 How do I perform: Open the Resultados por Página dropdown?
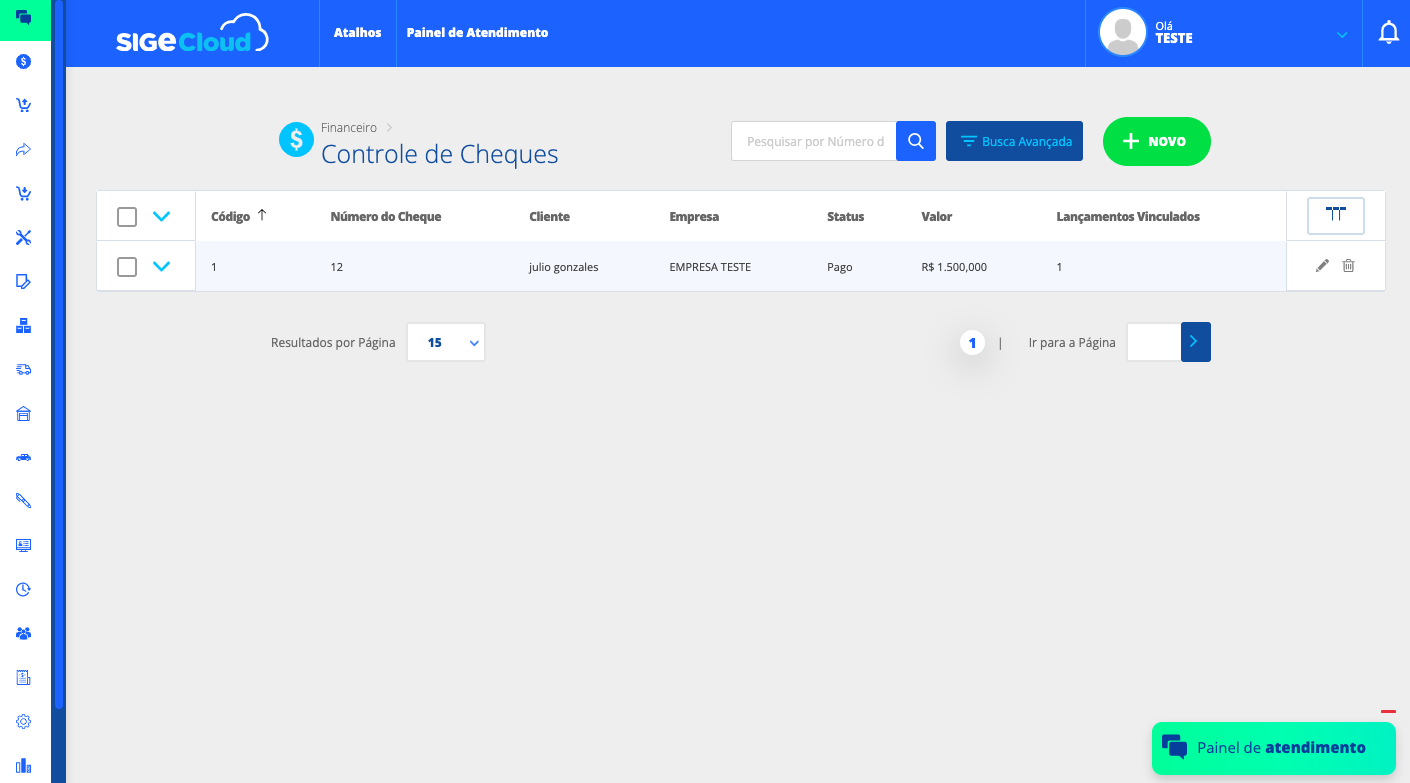[x=446, y=342]
